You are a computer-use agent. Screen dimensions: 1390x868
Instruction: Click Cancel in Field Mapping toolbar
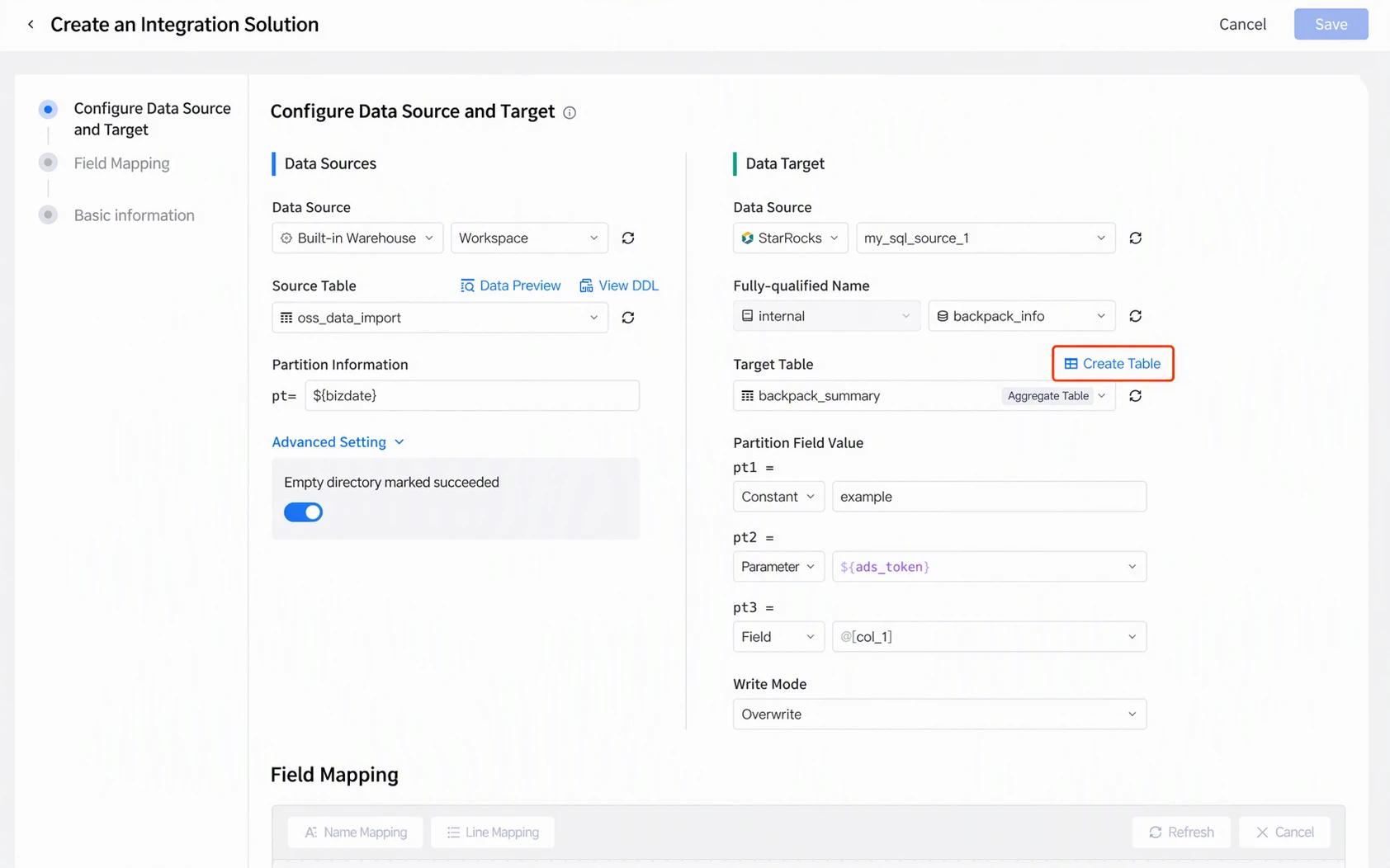[1284, 833]
